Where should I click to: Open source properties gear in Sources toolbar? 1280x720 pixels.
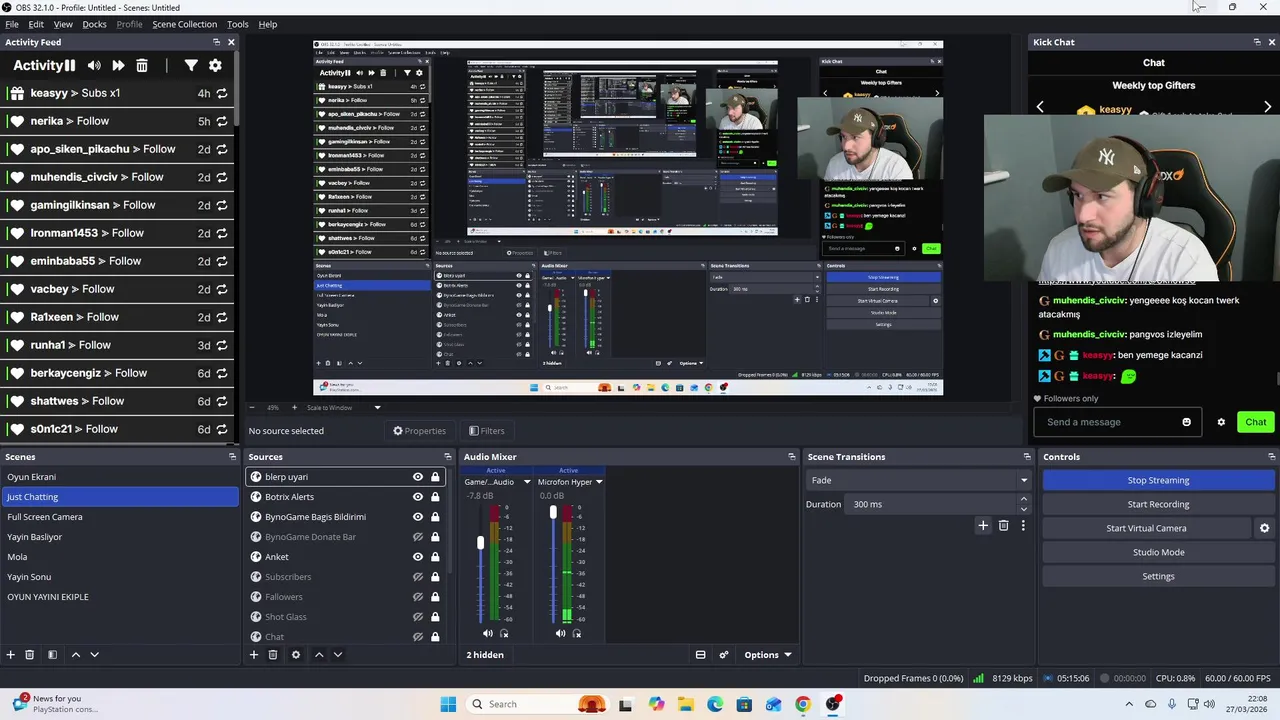pyautogui.click(x=295, y=655)
